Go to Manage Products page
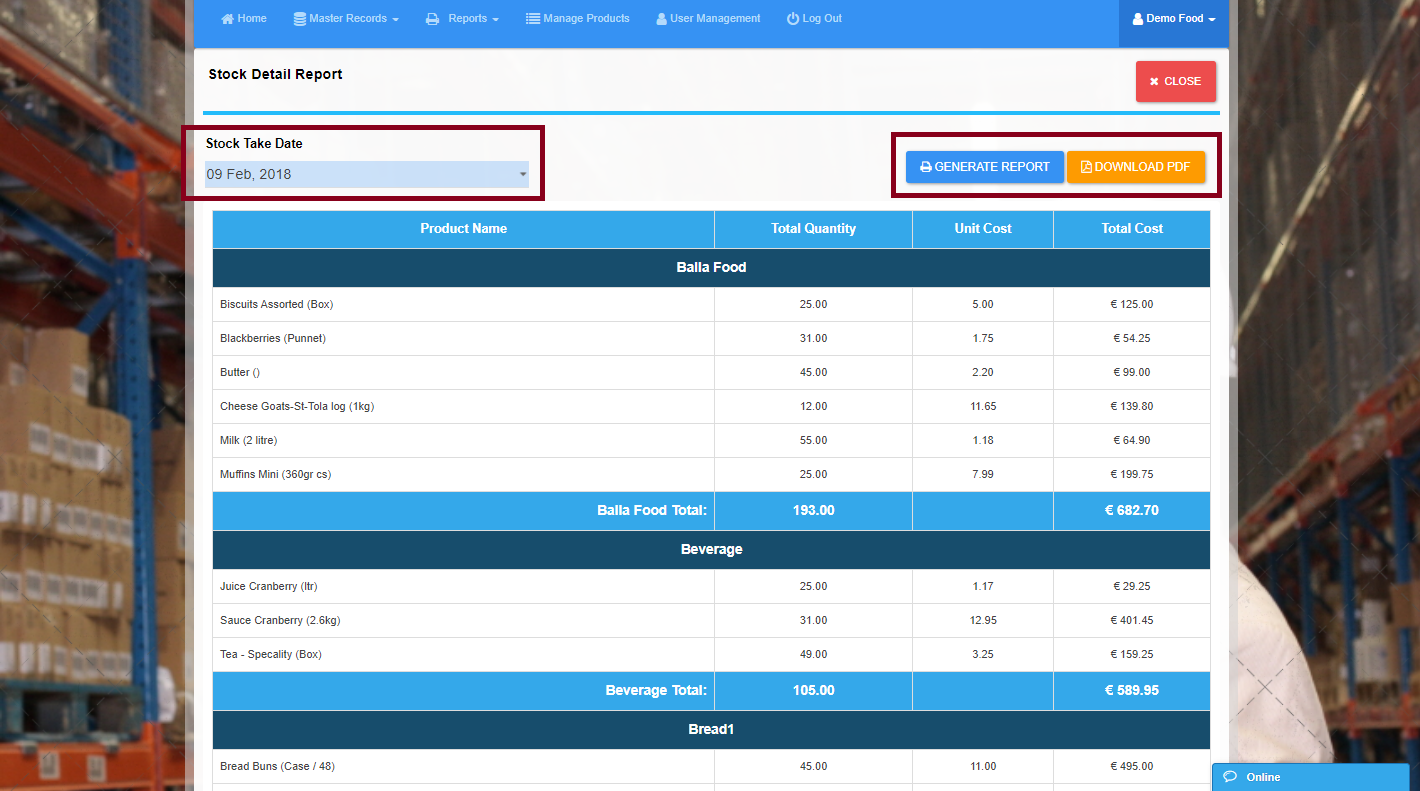The image size is (1420, 791). point(586,19)
